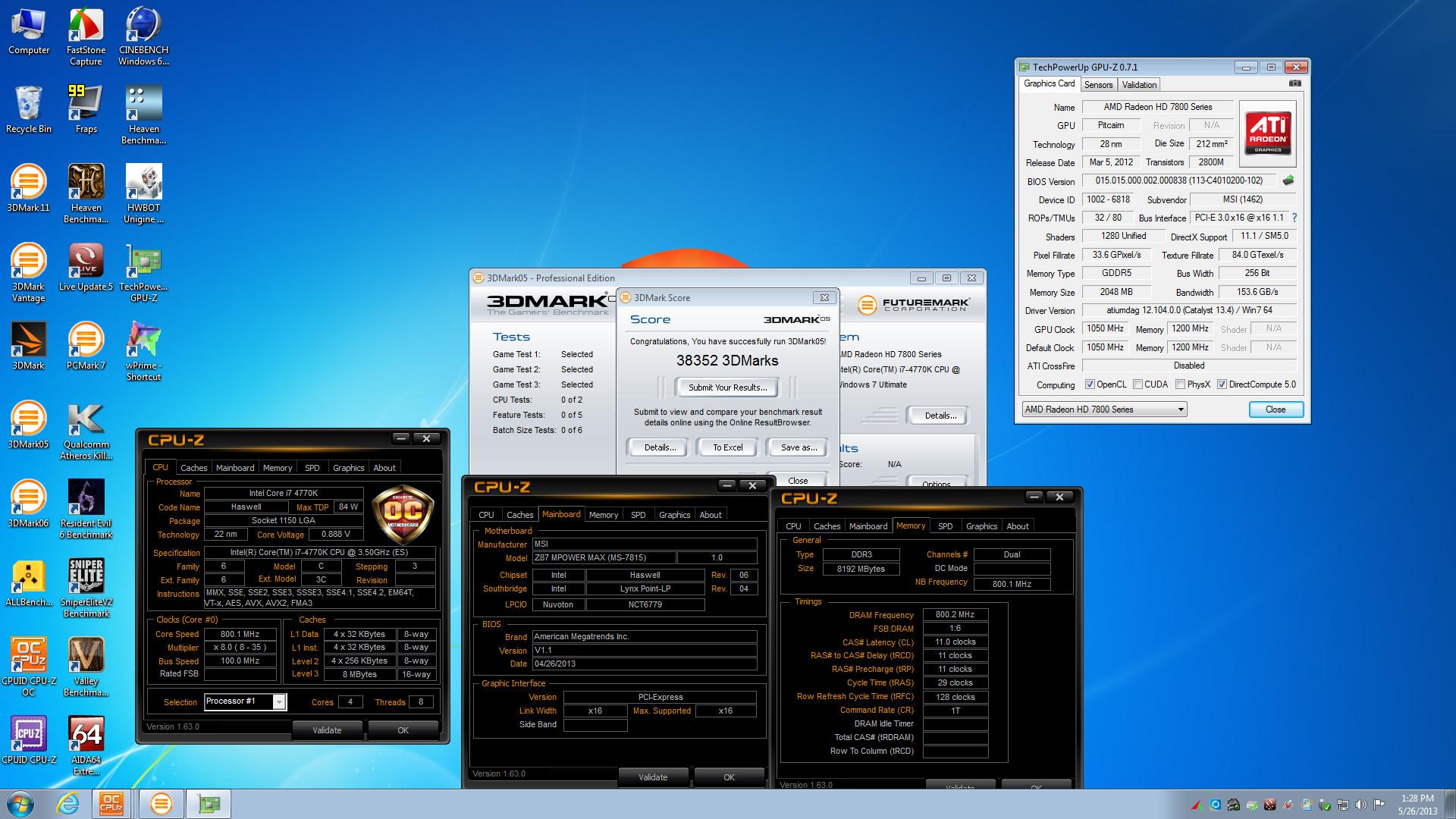
Task: Launch PCMark 7 shortcut
Action: (x=86, y=347)
